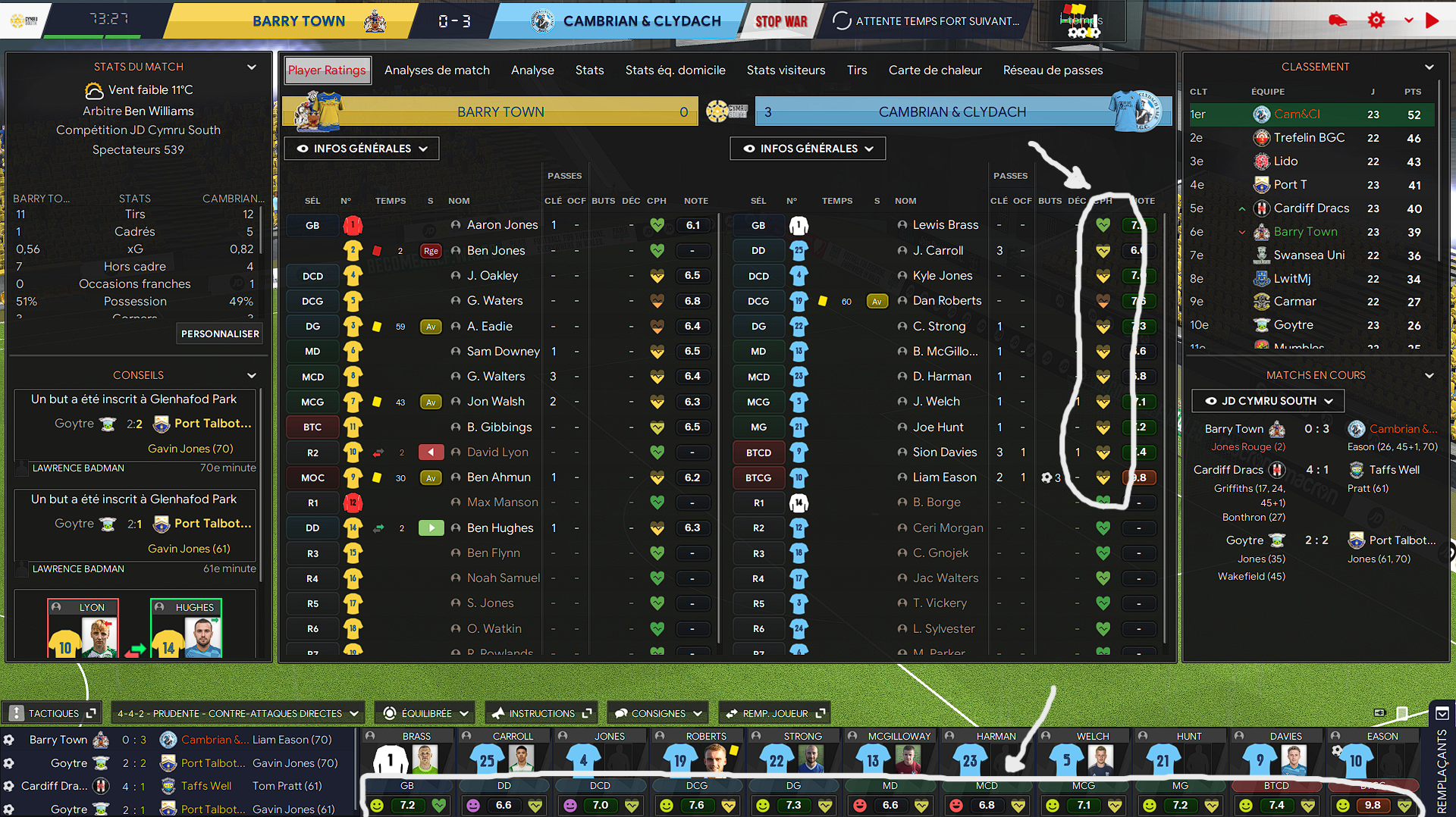Click the Personnaliser button

[220, 333]
